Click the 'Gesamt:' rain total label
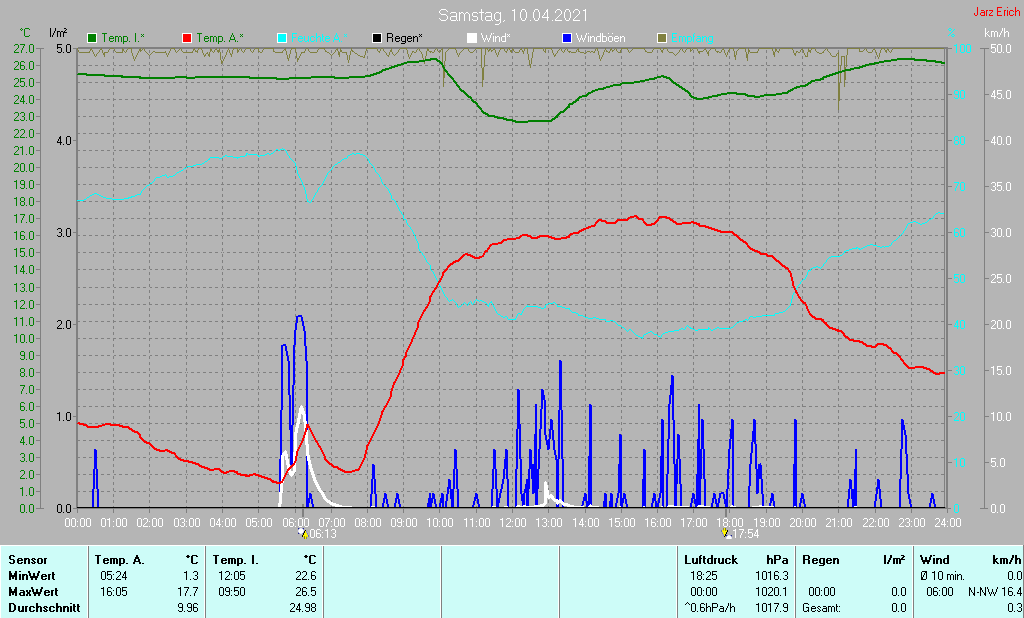 click(822, 608)
